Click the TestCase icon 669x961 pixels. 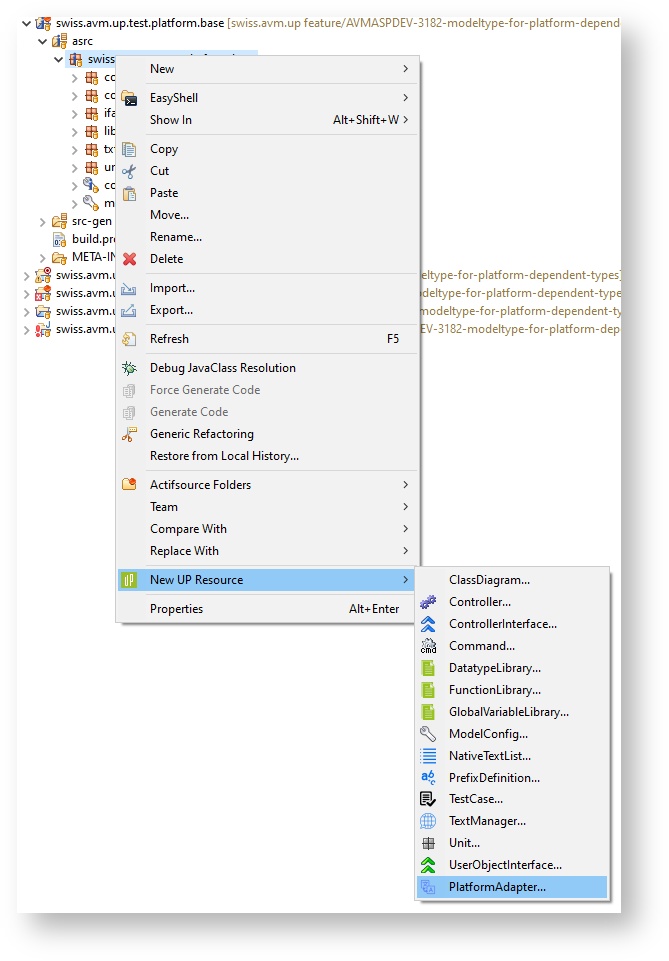[428, 799]
